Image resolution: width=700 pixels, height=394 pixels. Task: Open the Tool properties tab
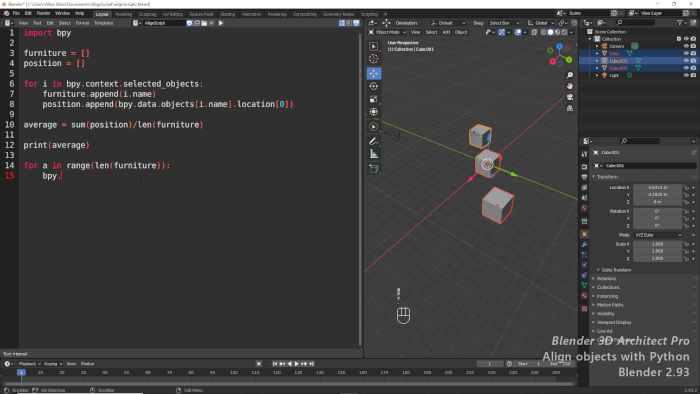[x=584, y=154]
